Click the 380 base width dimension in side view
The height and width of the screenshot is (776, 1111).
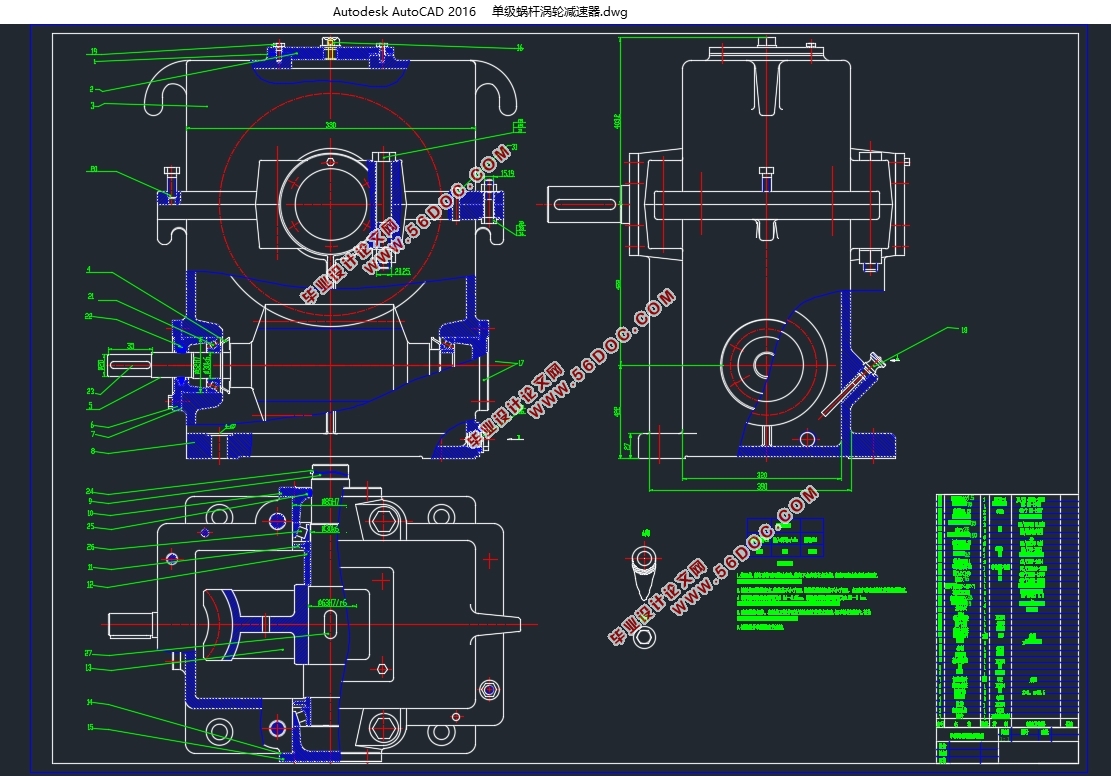pyautogui.click(x=763, y=487)
